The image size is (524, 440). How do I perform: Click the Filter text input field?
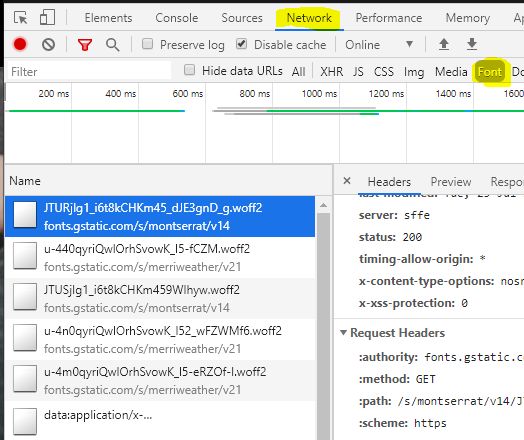89,71
